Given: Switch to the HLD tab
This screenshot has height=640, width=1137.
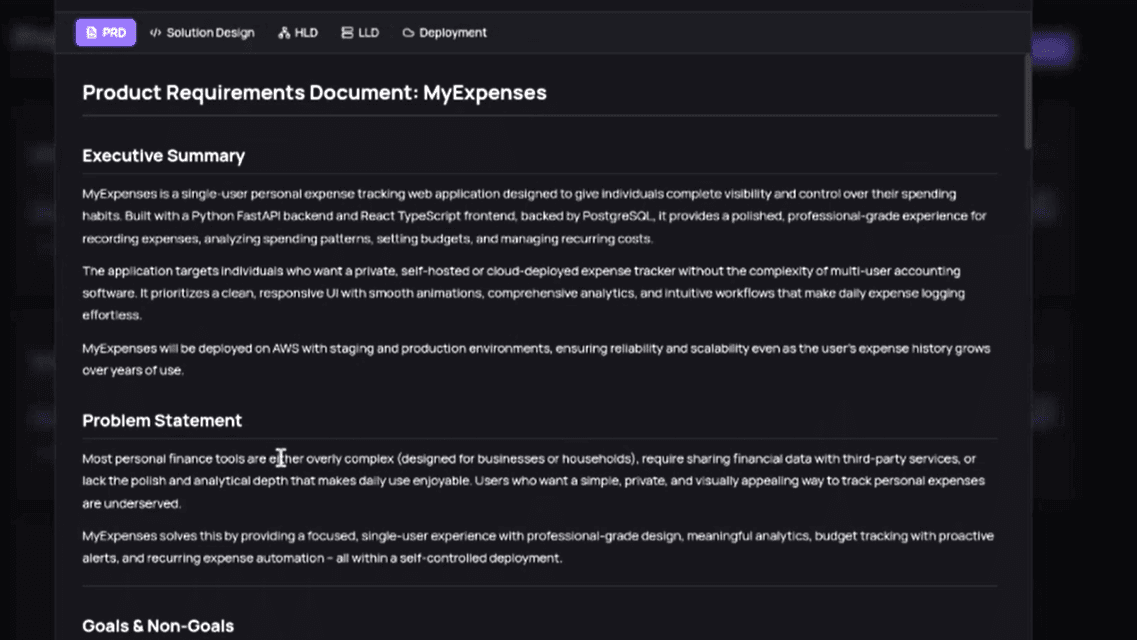Looking at the screenshot, I should [x=298, y=33].
